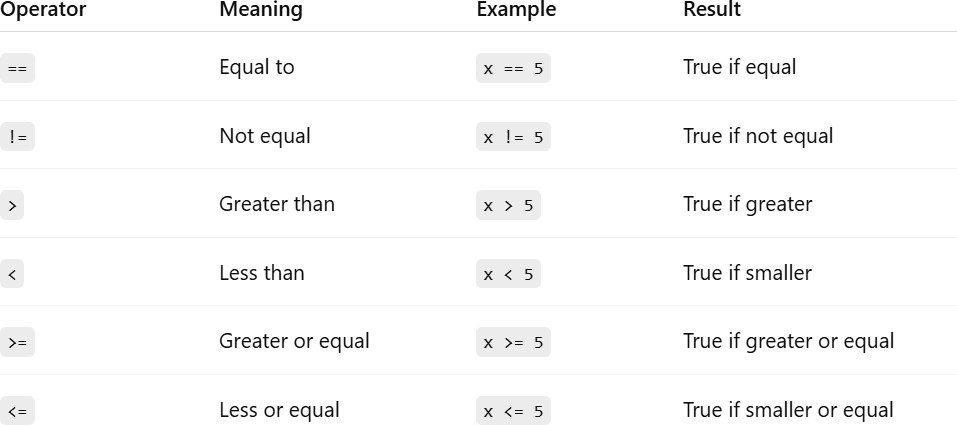
Task: Select the Result column header
Action: [x=712, y=10]
